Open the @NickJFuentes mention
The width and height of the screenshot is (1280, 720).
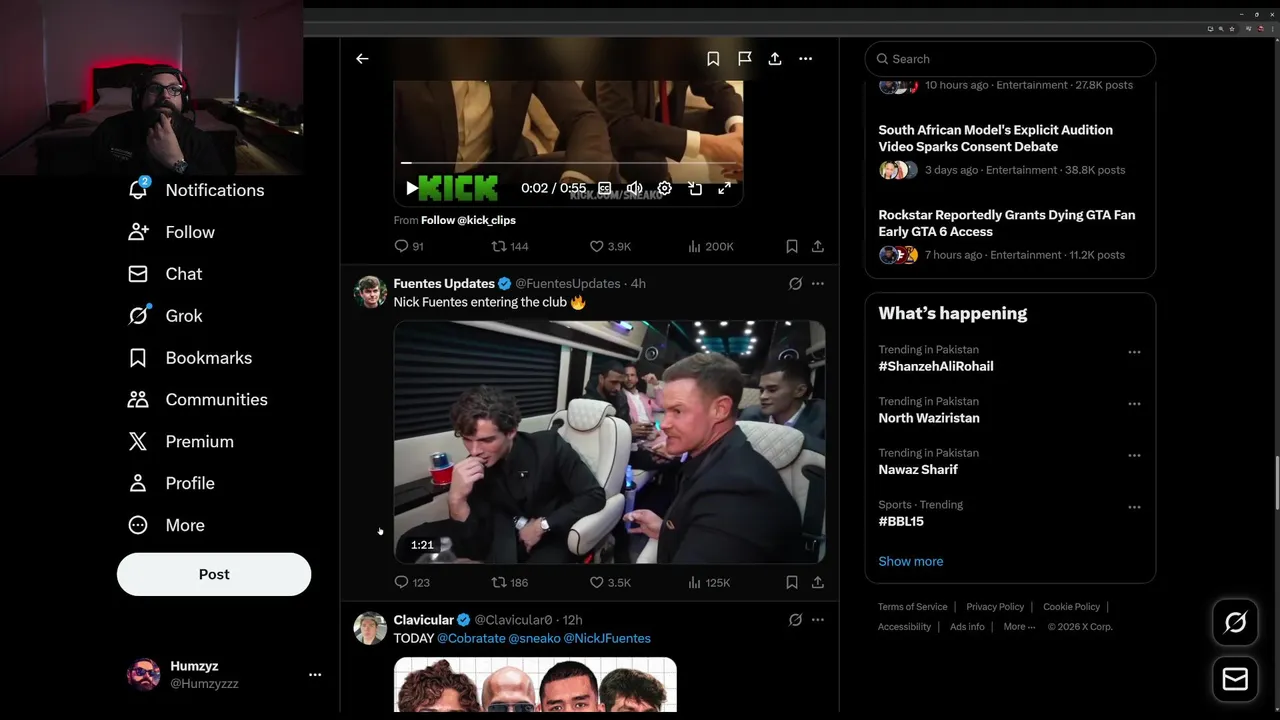pos(607,638)
